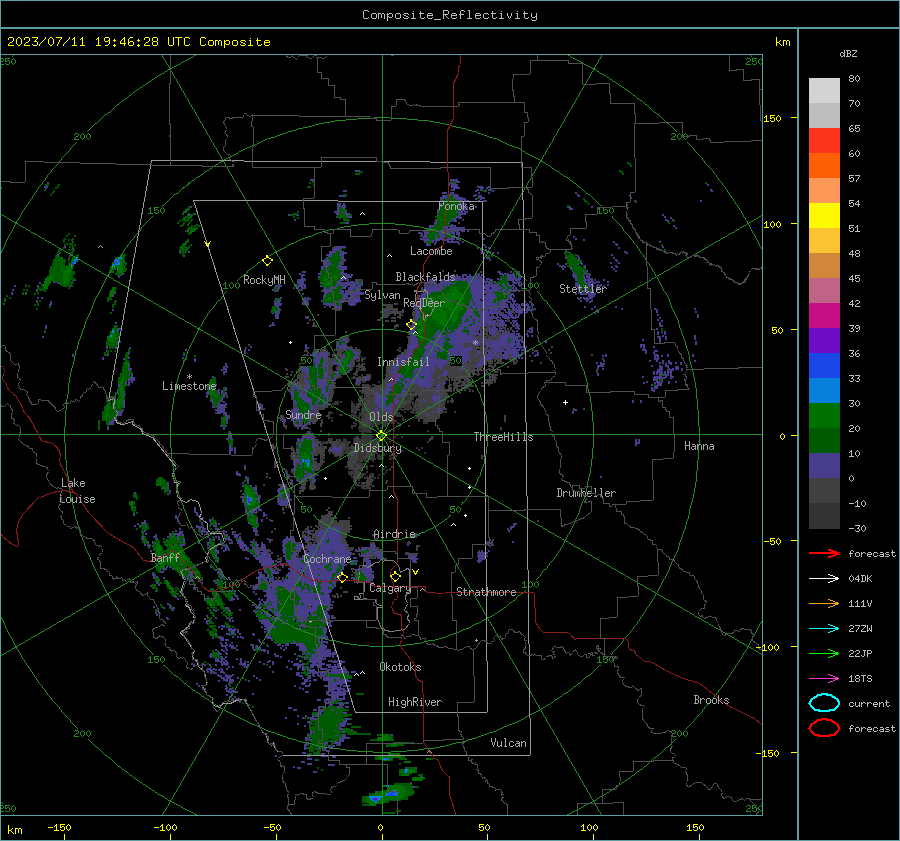Click the Lacombe town label
This screenshot has width=900, height=841.
[x=431, y=251]
